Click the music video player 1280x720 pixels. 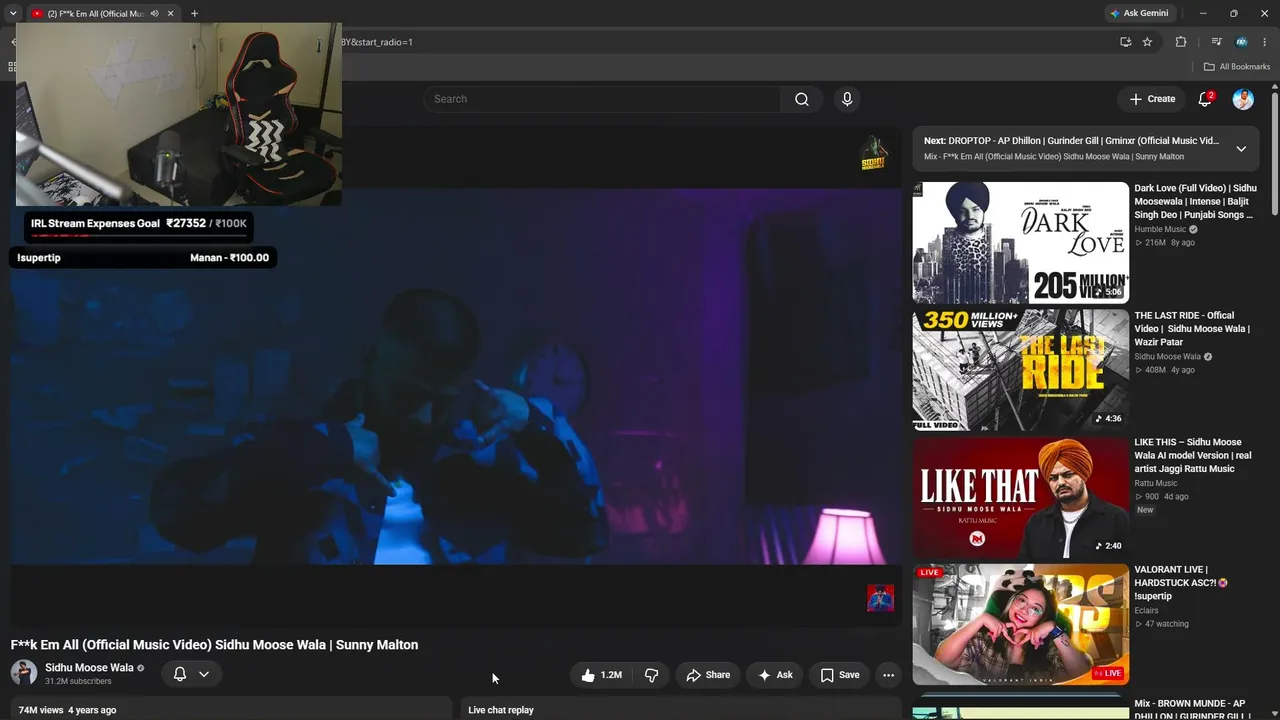pyautogui.click(x=456, y=376)
